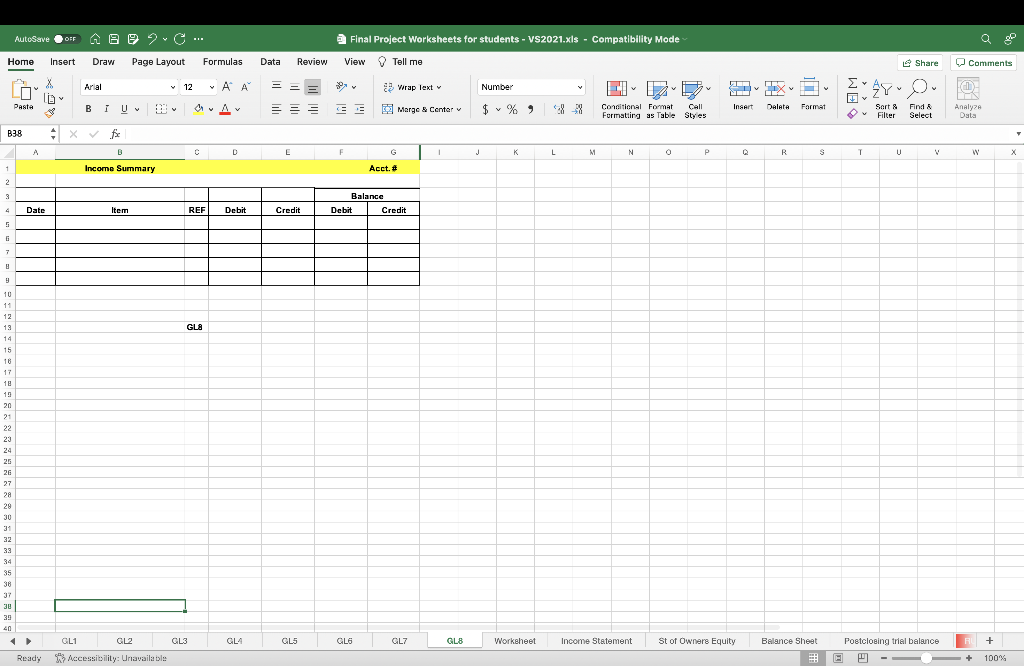Open the Worksheet sheet tab
The width and height of the screenshot is (1024, 666).
coord(515,641)
